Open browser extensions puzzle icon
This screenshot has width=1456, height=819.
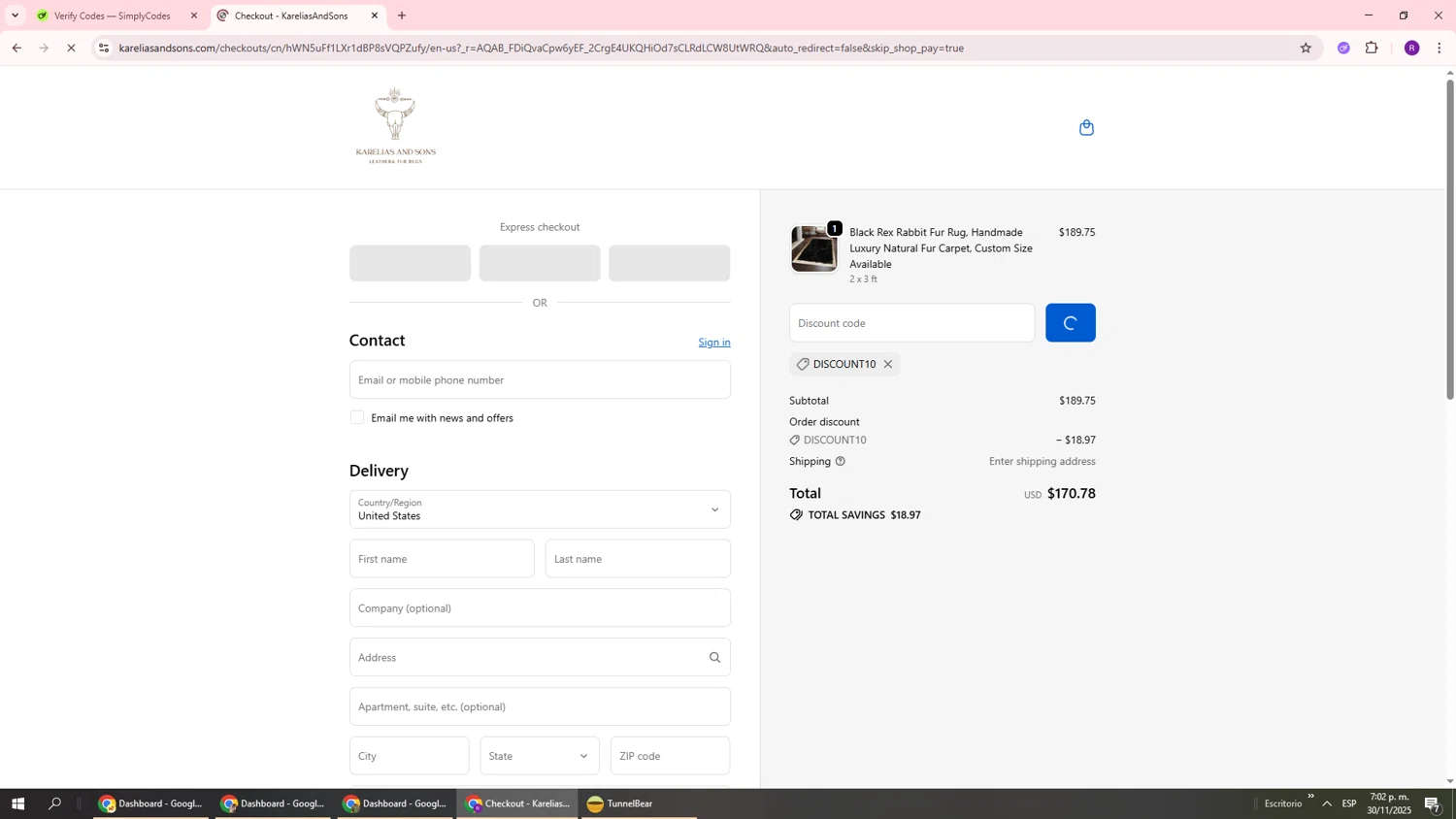point(1372,48)
